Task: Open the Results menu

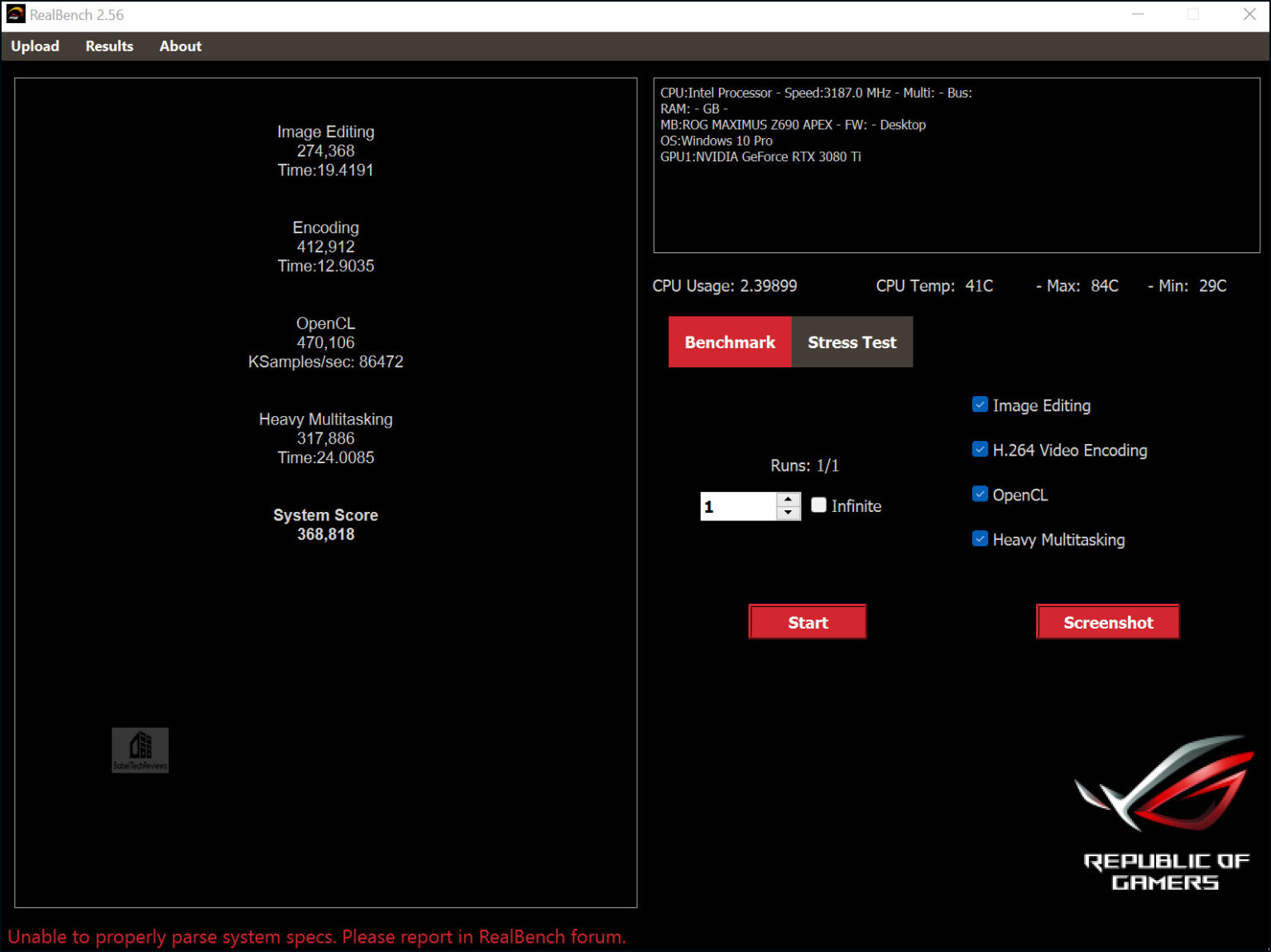Action: click(x=109, y=46)
